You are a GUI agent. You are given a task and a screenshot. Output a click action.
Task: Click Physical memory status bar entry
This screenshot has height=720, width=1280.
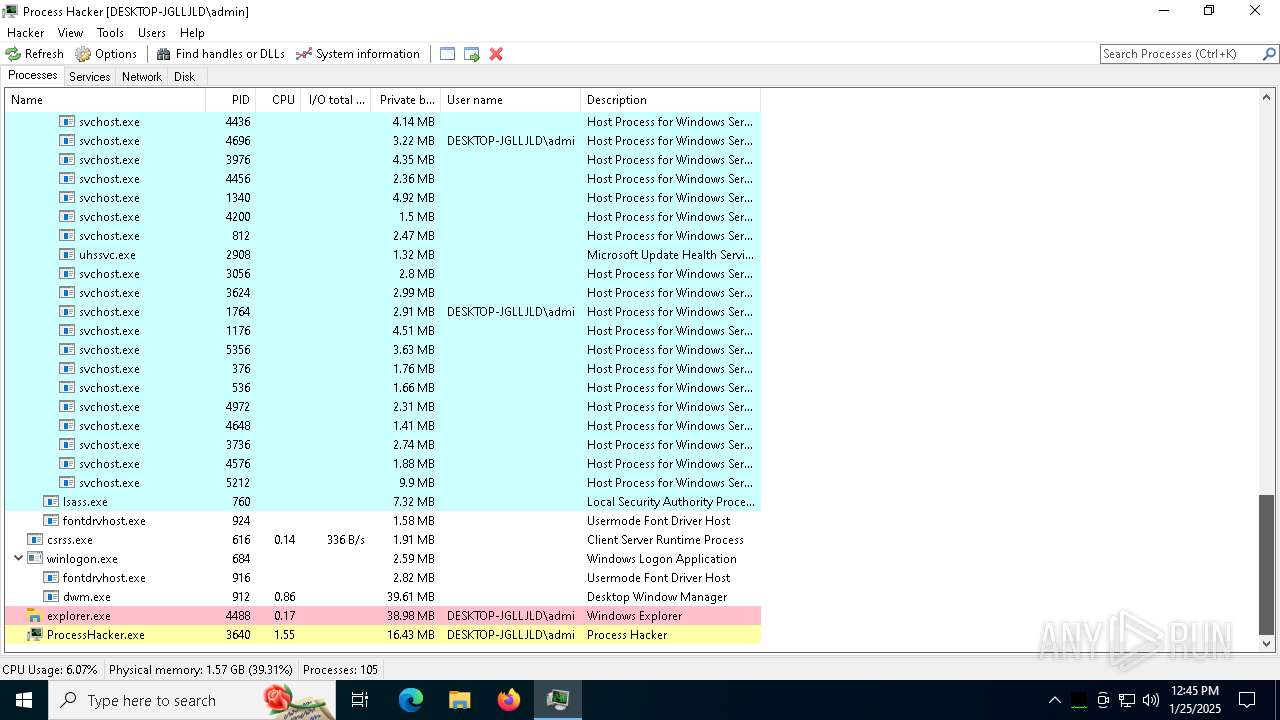click(x=201, y=670)
